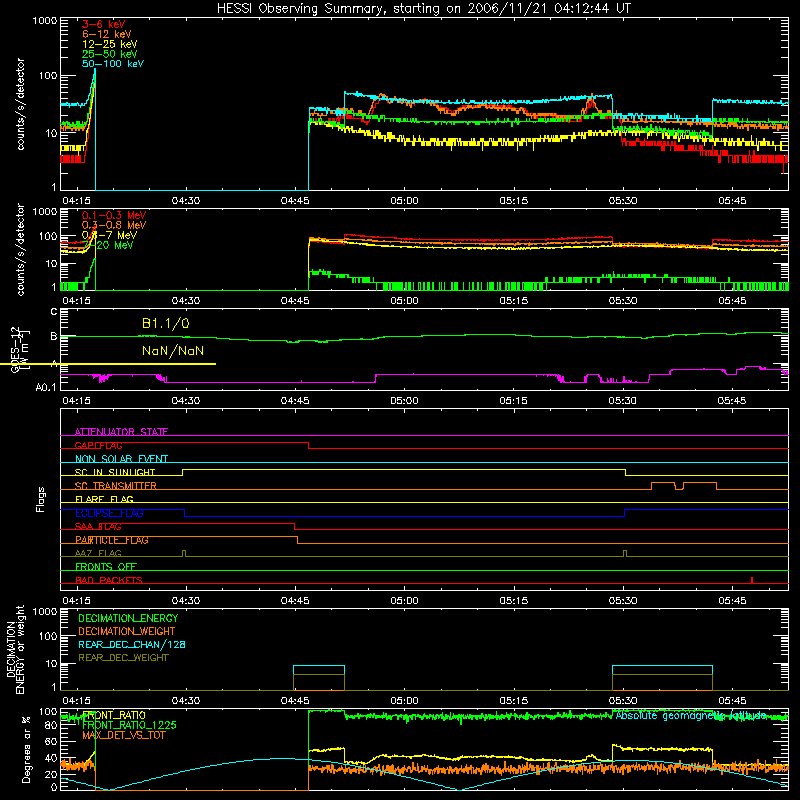The image size is (800, 800).
Task: Click the "DECIMATION ENERGY or weight" axis label
Action: coord(15,649)
